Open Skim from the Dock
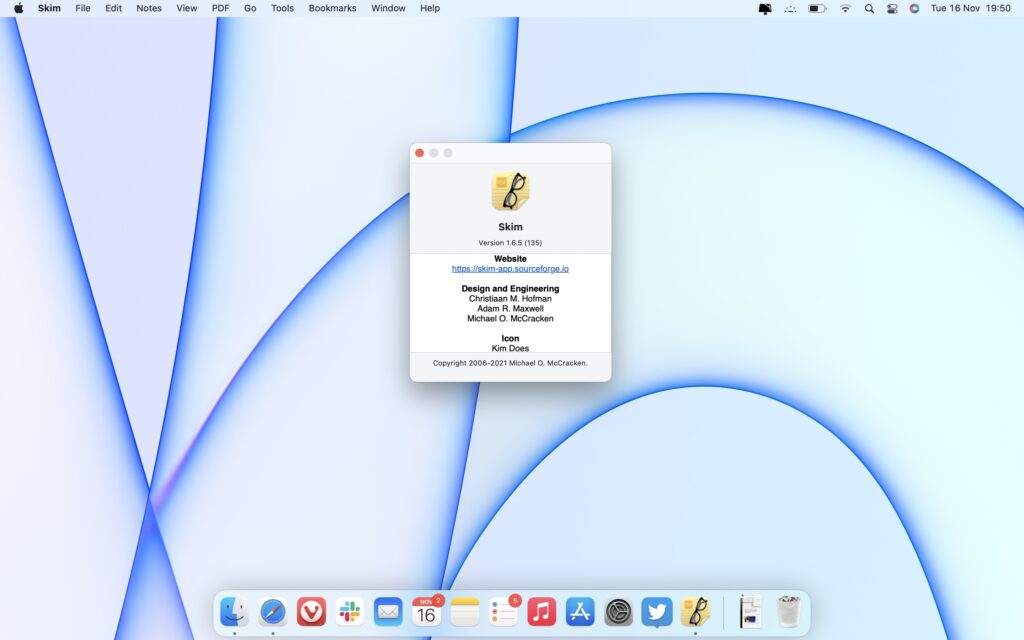The image size is (1024, 640). (695, 611)
